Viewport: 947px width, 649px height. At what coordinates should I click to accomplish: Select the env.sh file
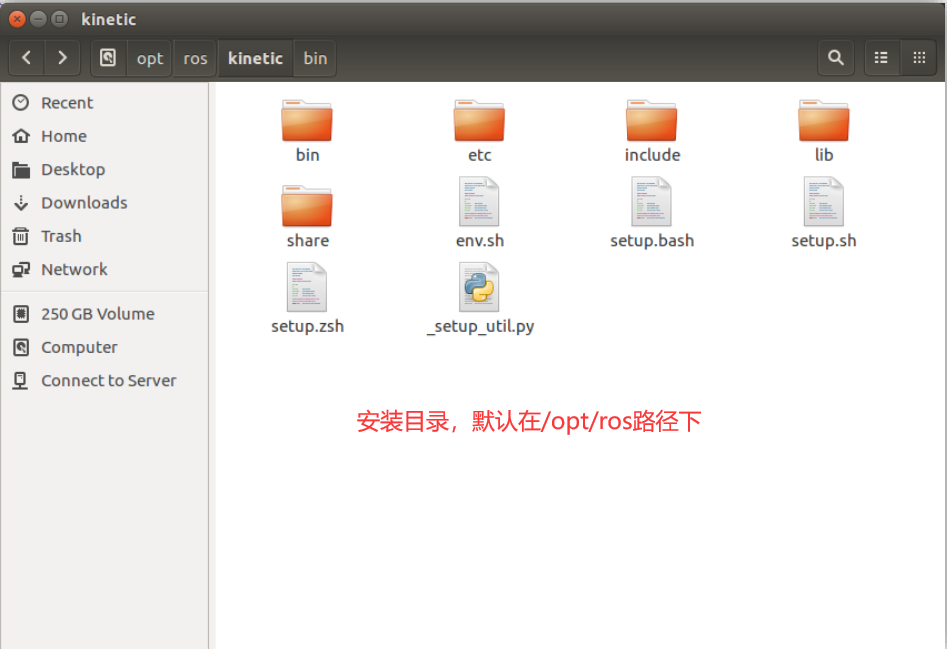click(480, 213)
